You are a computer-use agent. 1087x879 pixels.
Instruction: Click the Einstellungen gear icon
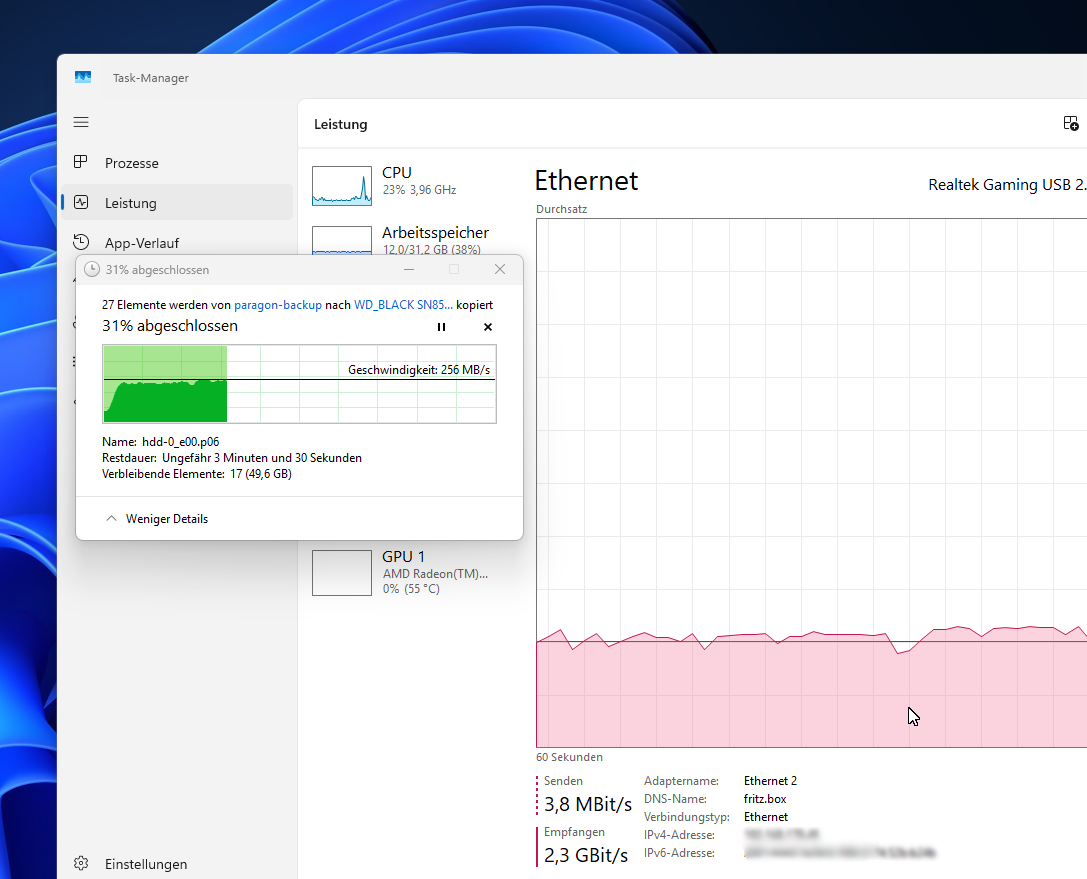[81, 863]
